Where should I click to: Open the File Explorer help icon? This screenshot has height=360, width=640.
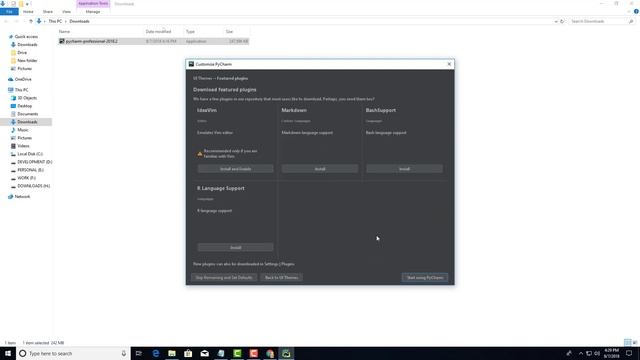pyautogui.click(x=636, y=11)
